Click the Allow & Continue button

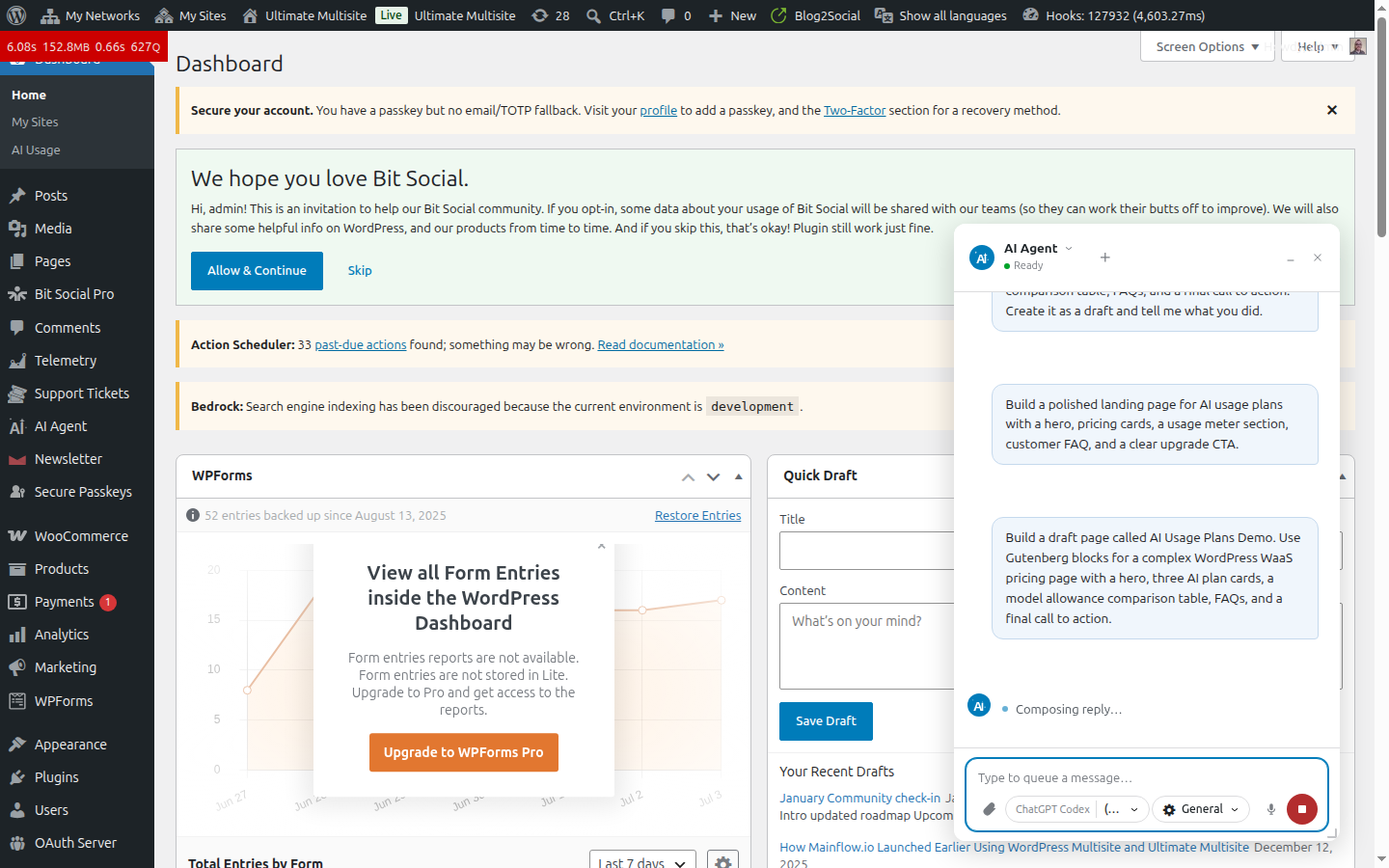click(257, 271)
